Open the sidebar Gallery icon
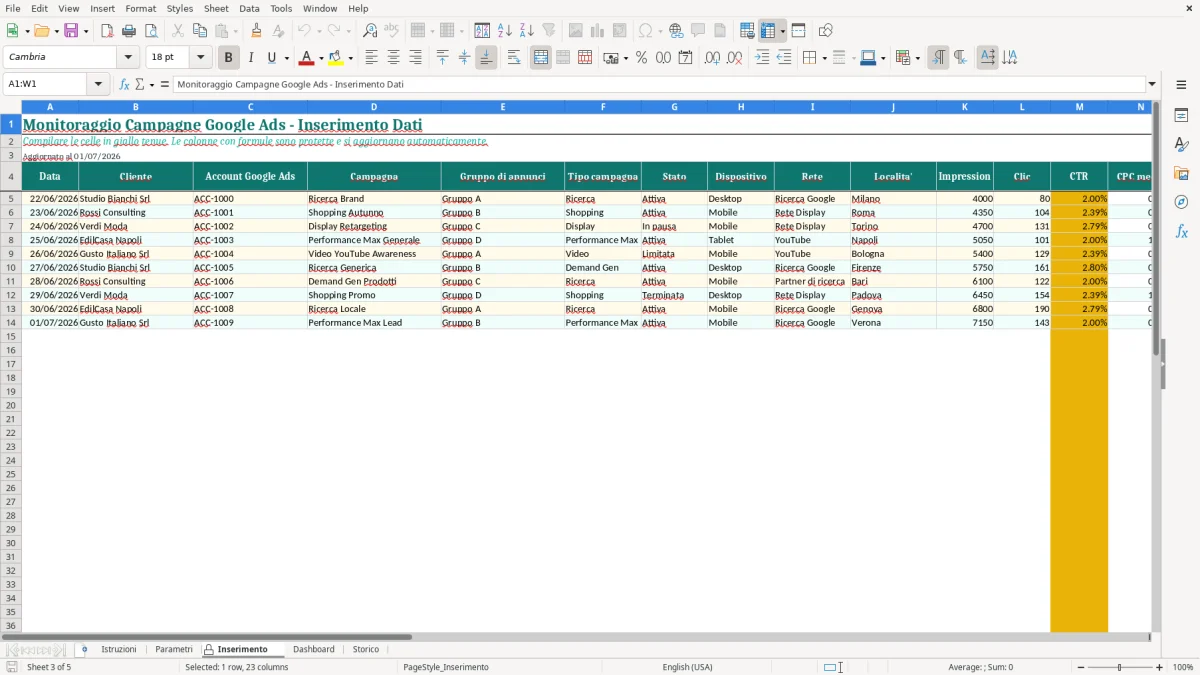Viewport: 1200px width, 675px height. pos(1181,174)
